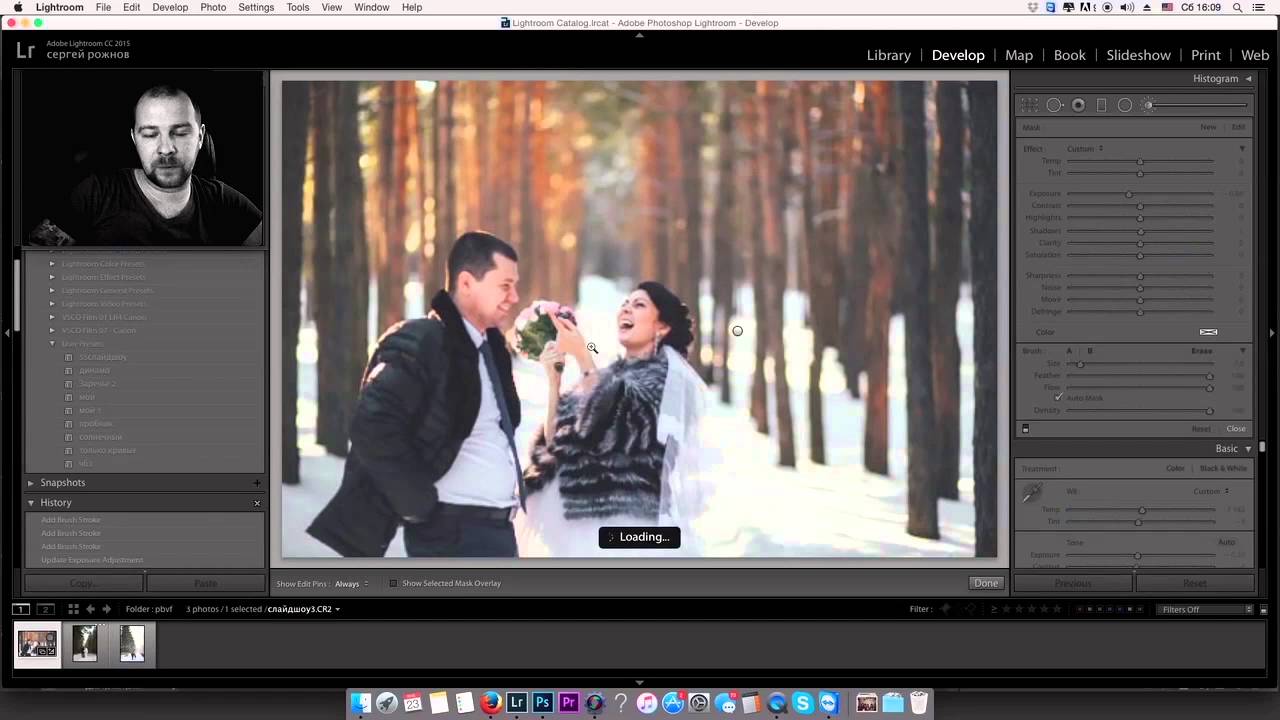Screen dimensions: 1280x720
Task: Select the Radial Filter tool icon
Action: click(x=1125, y=105)
